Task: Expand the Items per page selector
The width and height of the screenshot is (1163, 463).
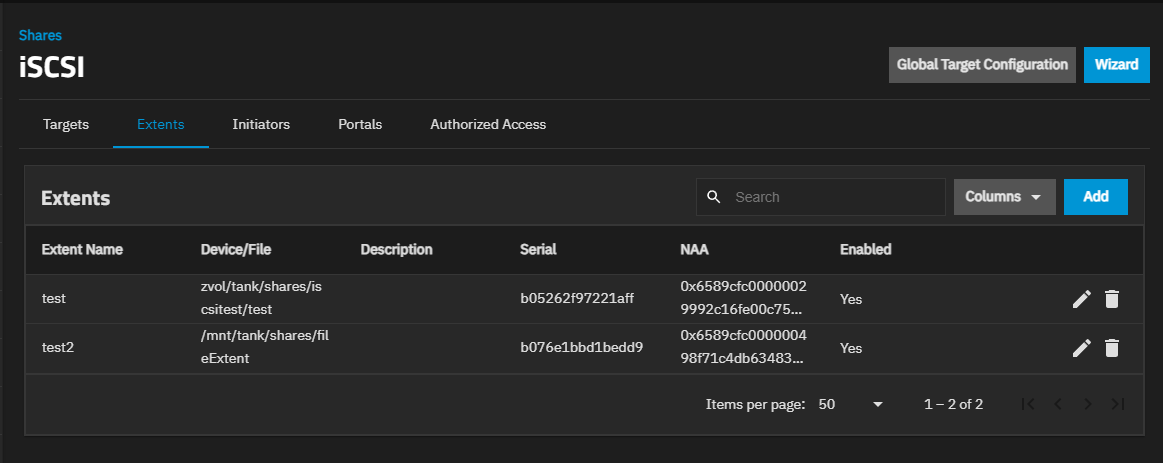Action: point(851,404)
